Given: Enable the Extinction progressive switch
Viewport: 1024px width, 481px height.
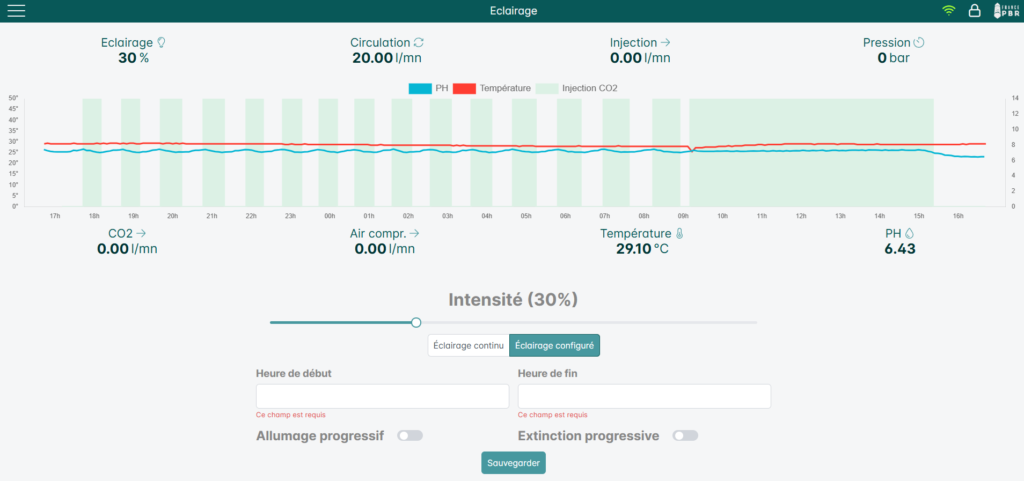Looking at the screenshot, I should (686, 435).
